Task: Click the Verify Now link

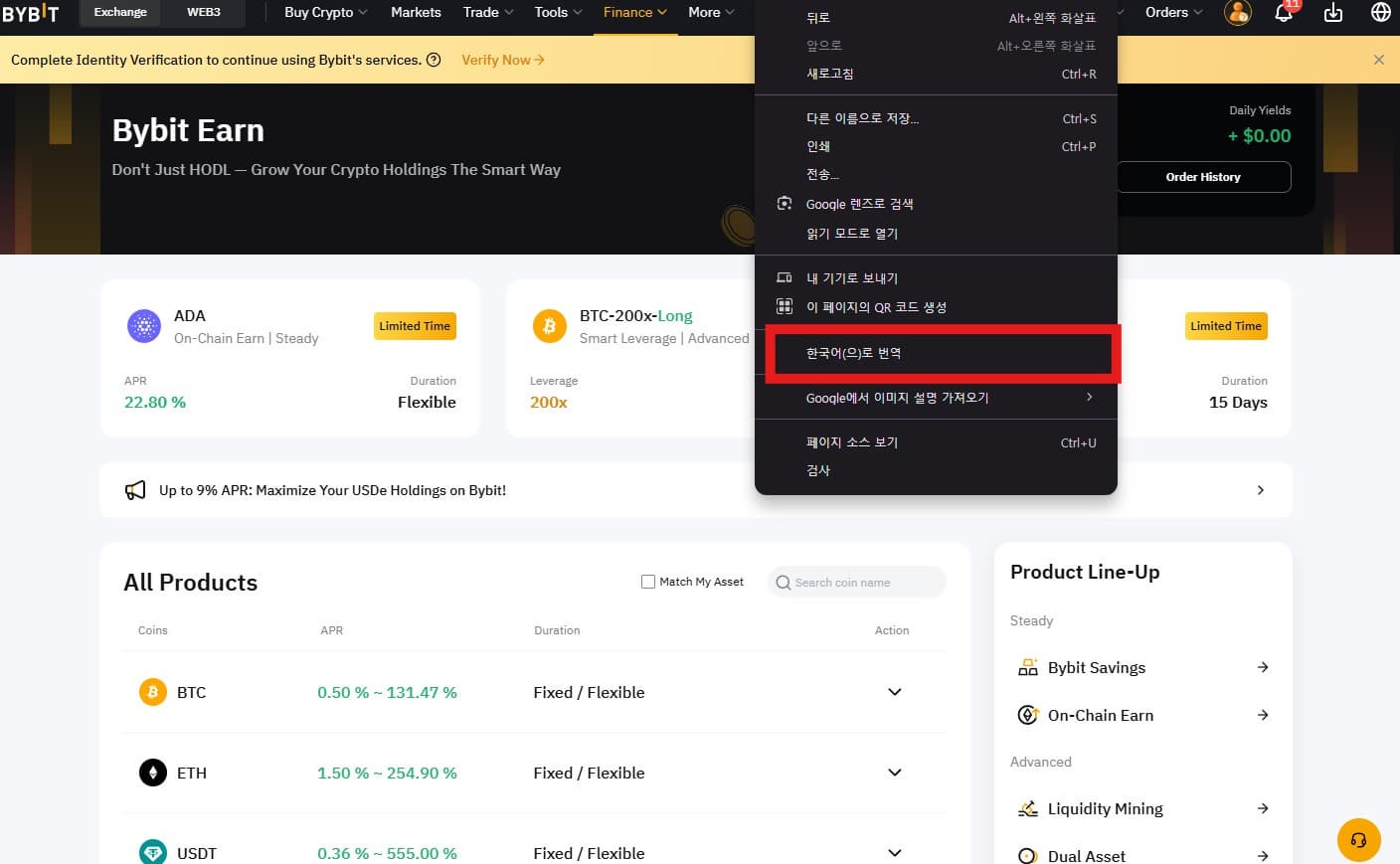Action: tap(503, 60)
